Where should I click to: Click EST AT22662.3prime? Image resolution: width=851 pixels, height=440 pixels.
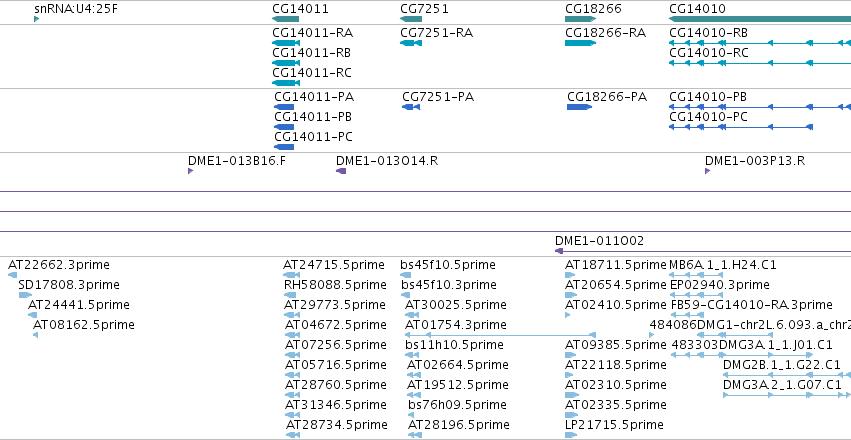pos(59,265)
